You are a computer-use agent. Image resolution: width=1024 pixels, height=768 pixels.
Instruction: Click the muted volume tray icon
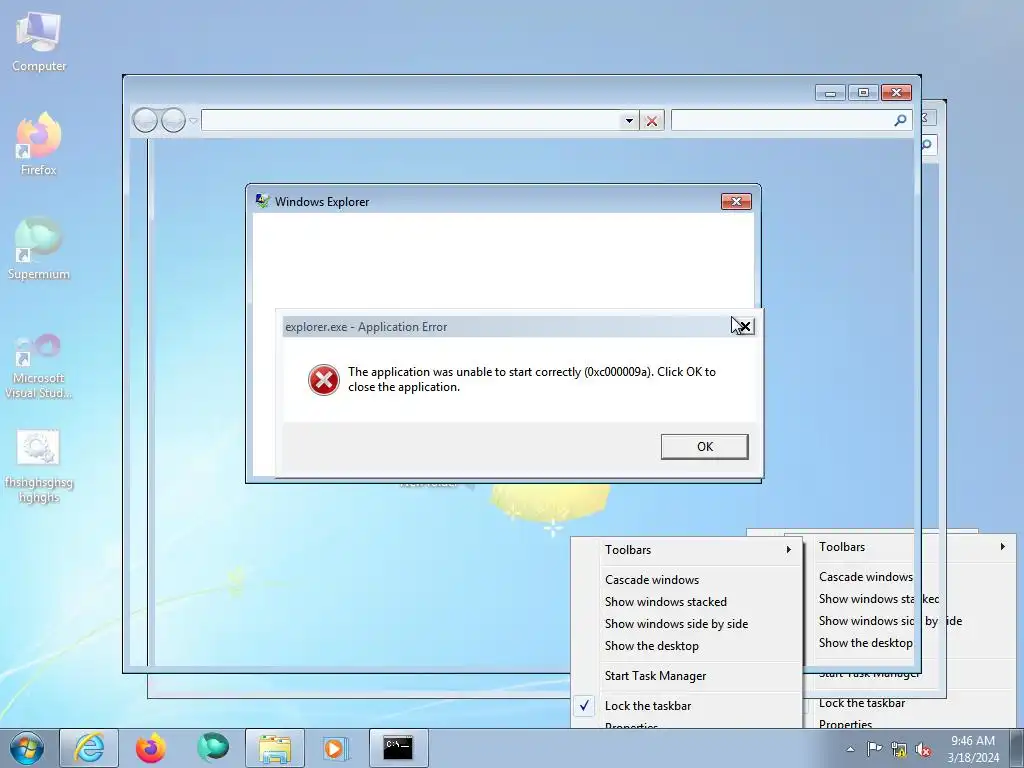click(x=923, y=749)
